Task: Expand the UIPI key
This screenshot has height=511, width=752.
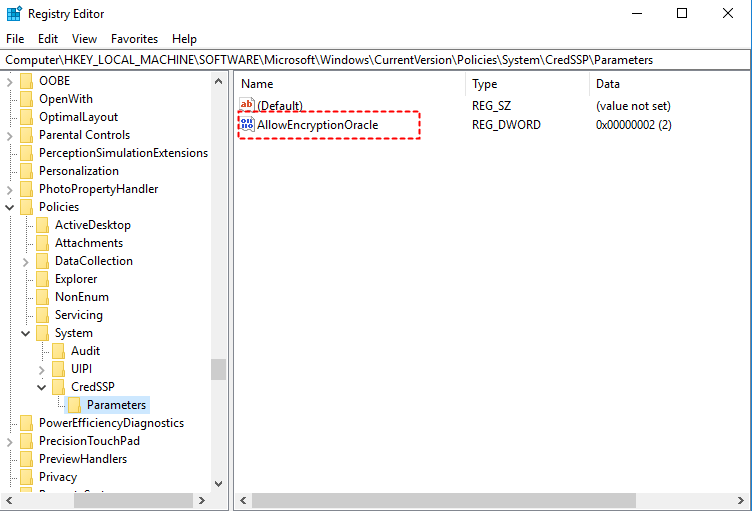Action: (x=41, y=370)
